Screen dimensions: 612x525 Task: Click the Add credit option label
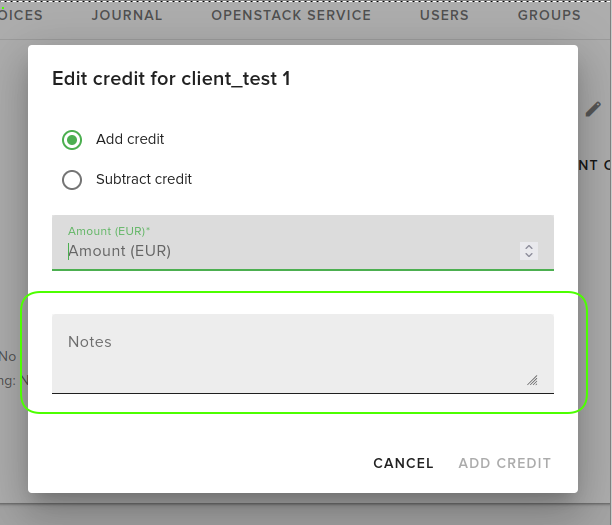click(130, 140)
